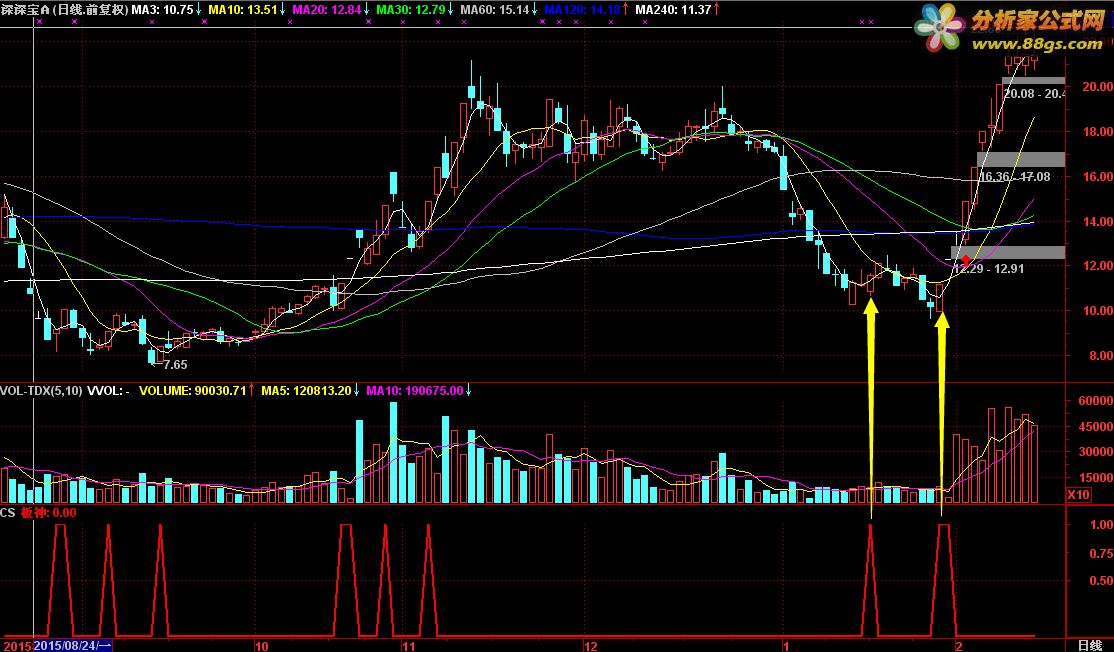Click the 日线 period label at bottom right
The width and height of the screenshot is (1114, 652).
coord(1090,646)
